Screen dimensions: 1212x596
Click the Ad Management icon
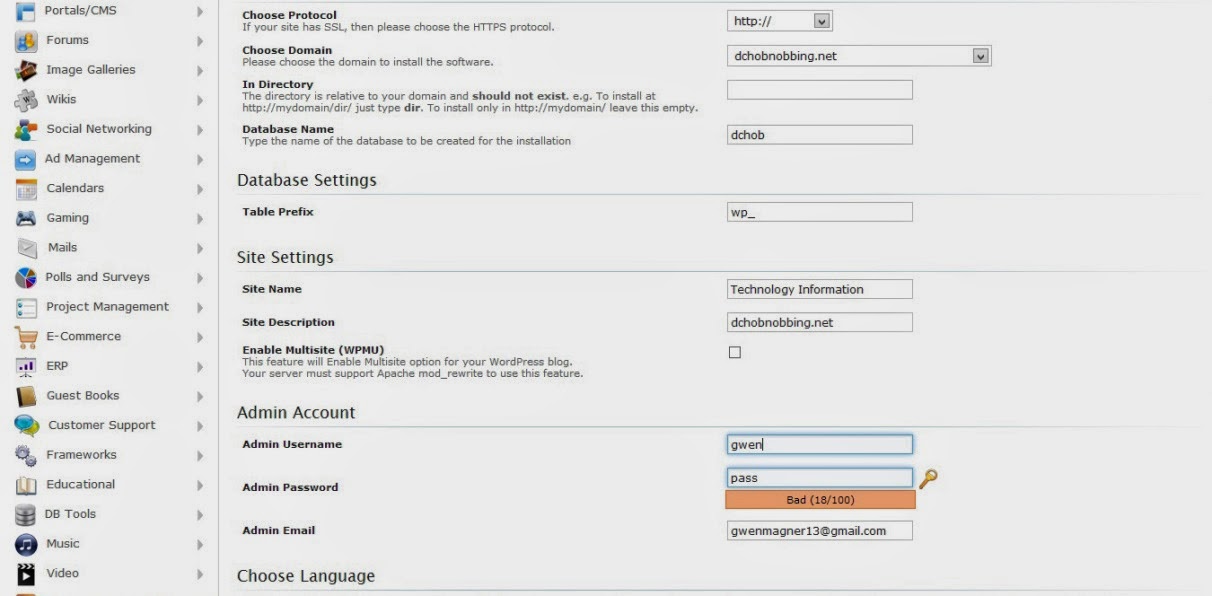[26, 159]
